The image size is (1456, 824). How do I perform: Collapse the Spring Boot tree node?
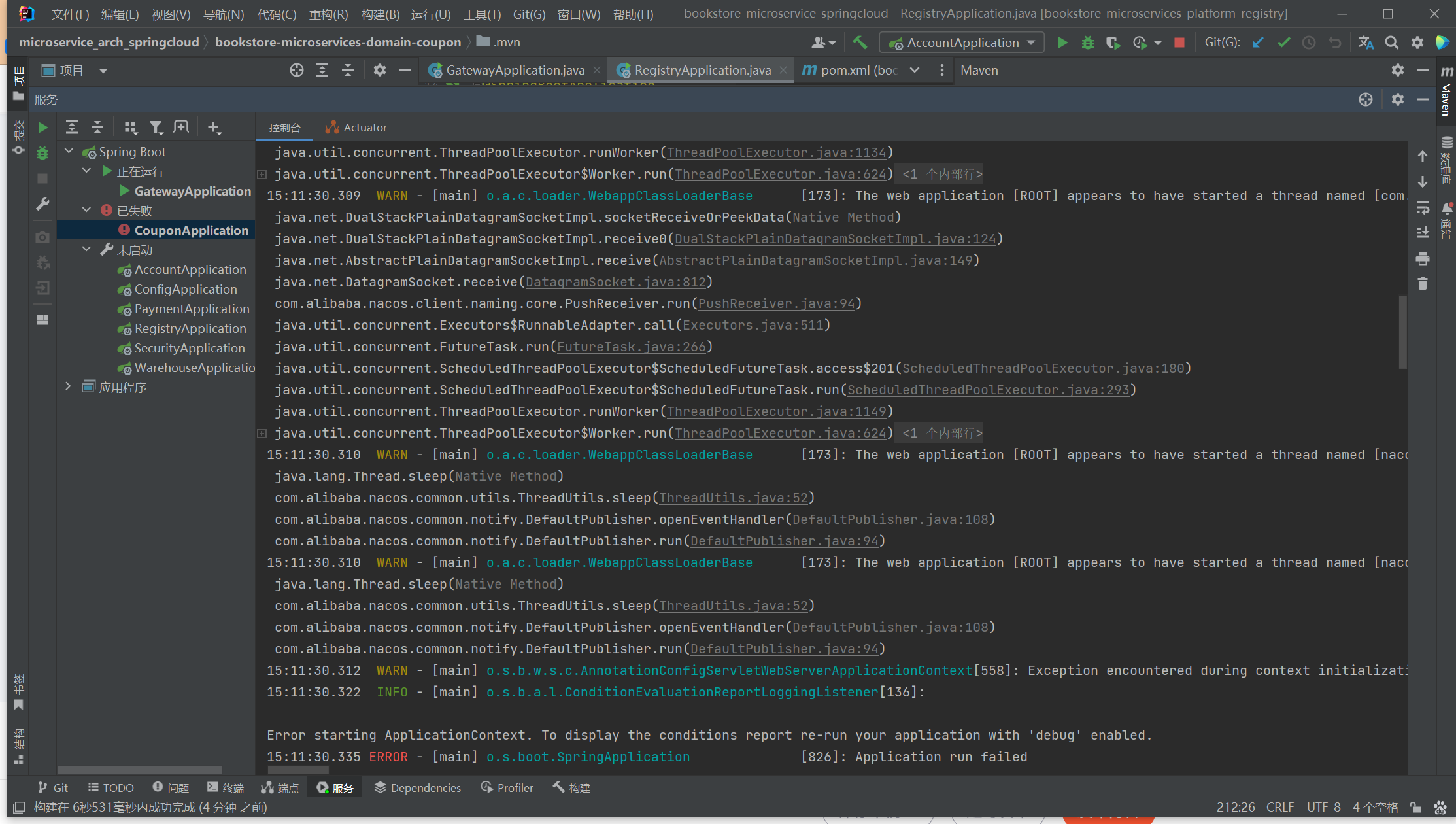69,152
